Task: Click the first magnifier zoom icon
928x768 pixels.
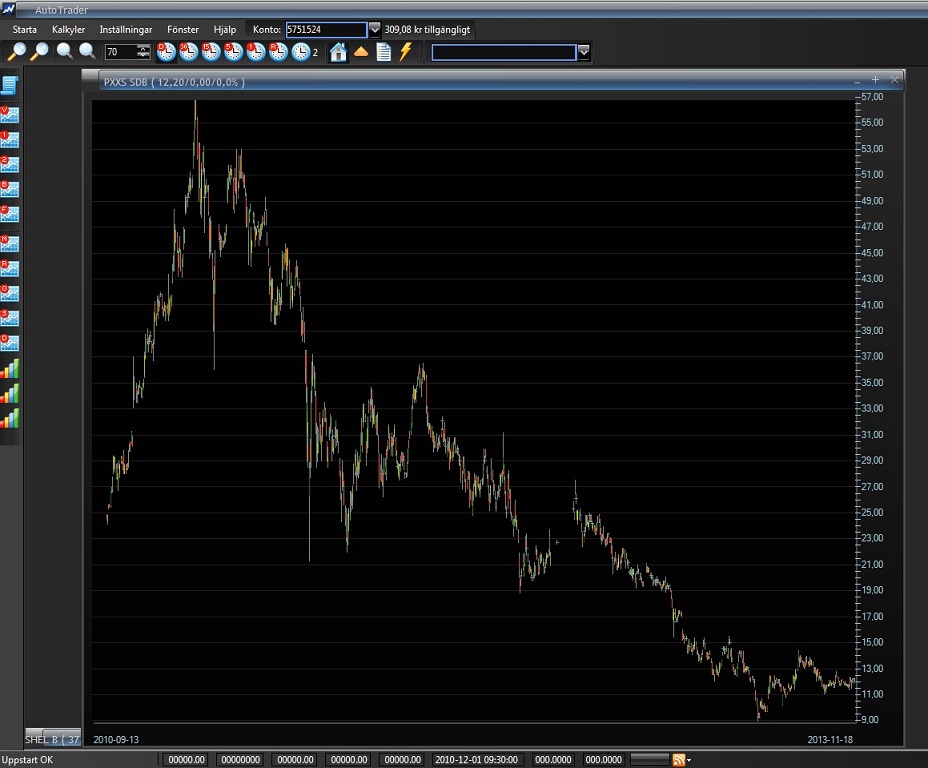Action: point(17,52)
